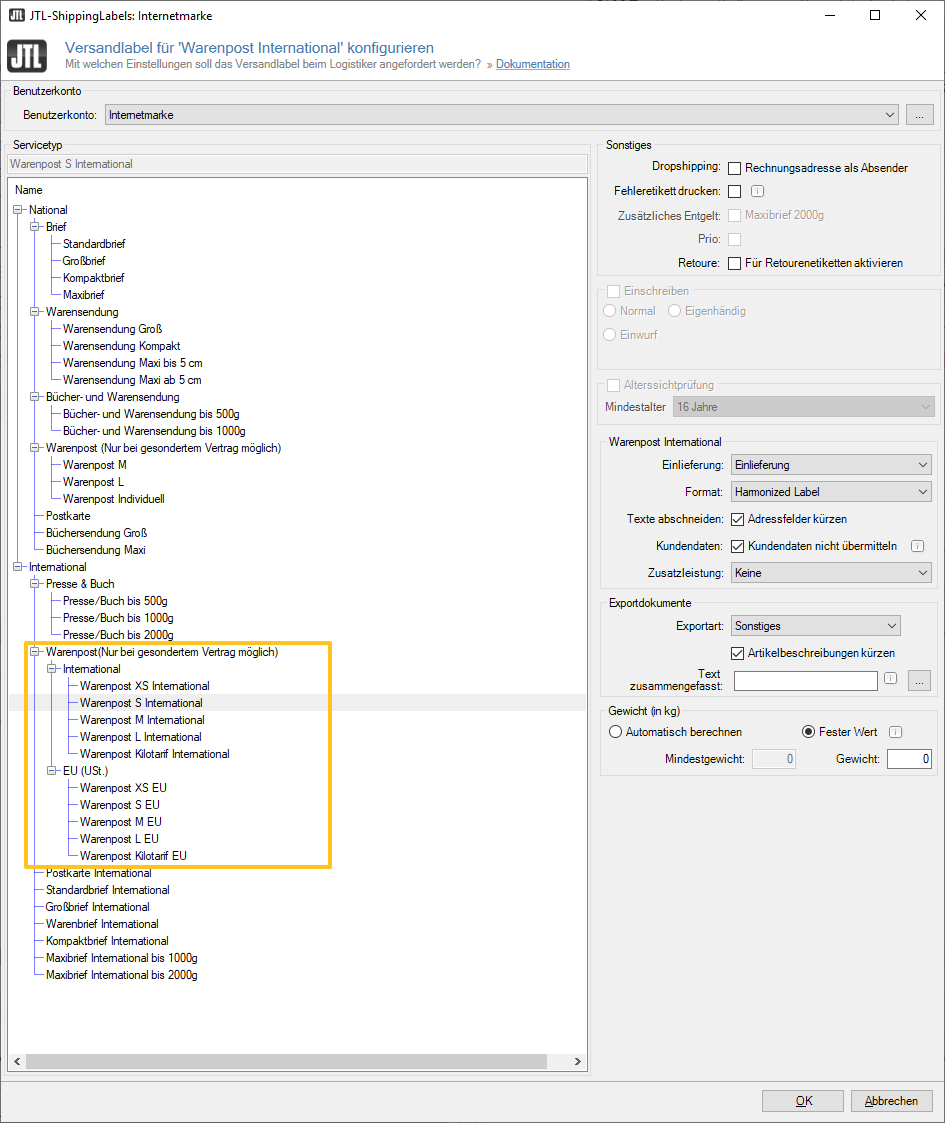
Task: Select Warenpost M International in tree
Action: click(x=142, y=720)
